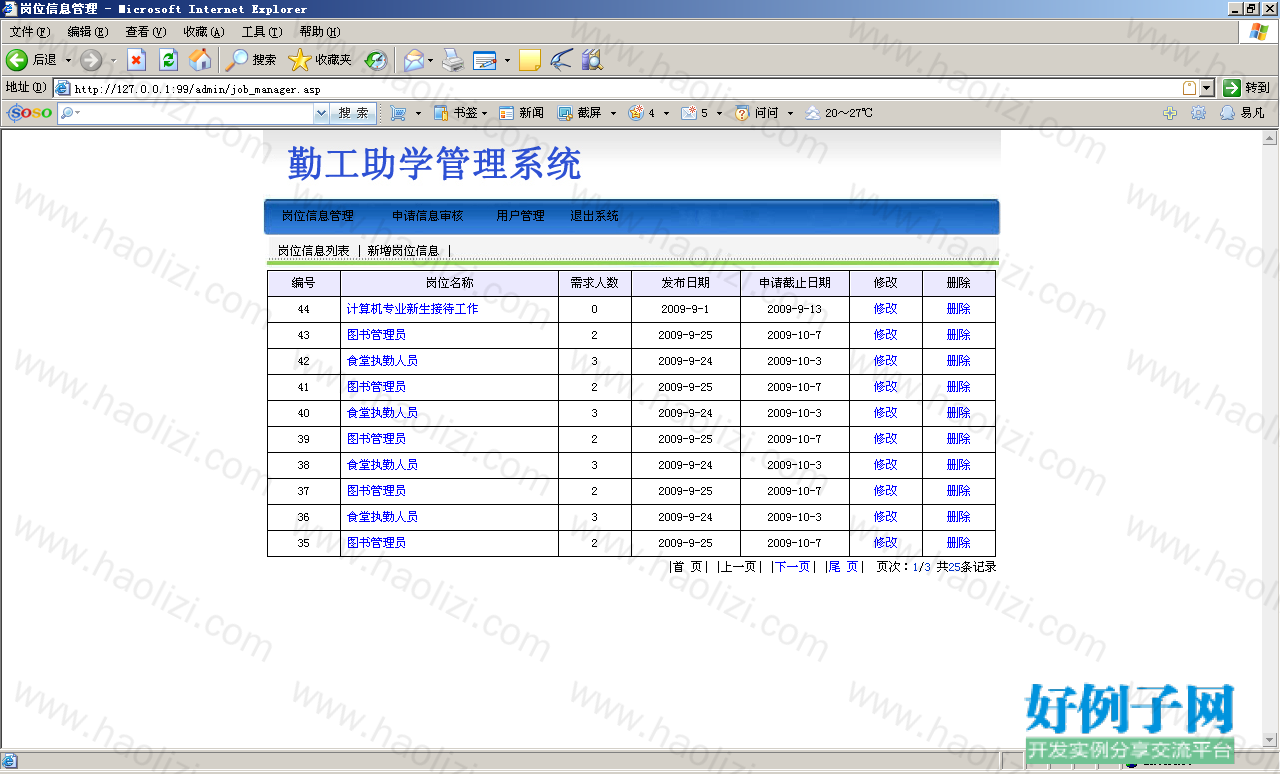The height and width of the screenshot is (774, 1280).
Task: Expand the 截屏 dropdown arrow
Action: tap(613, 113)
